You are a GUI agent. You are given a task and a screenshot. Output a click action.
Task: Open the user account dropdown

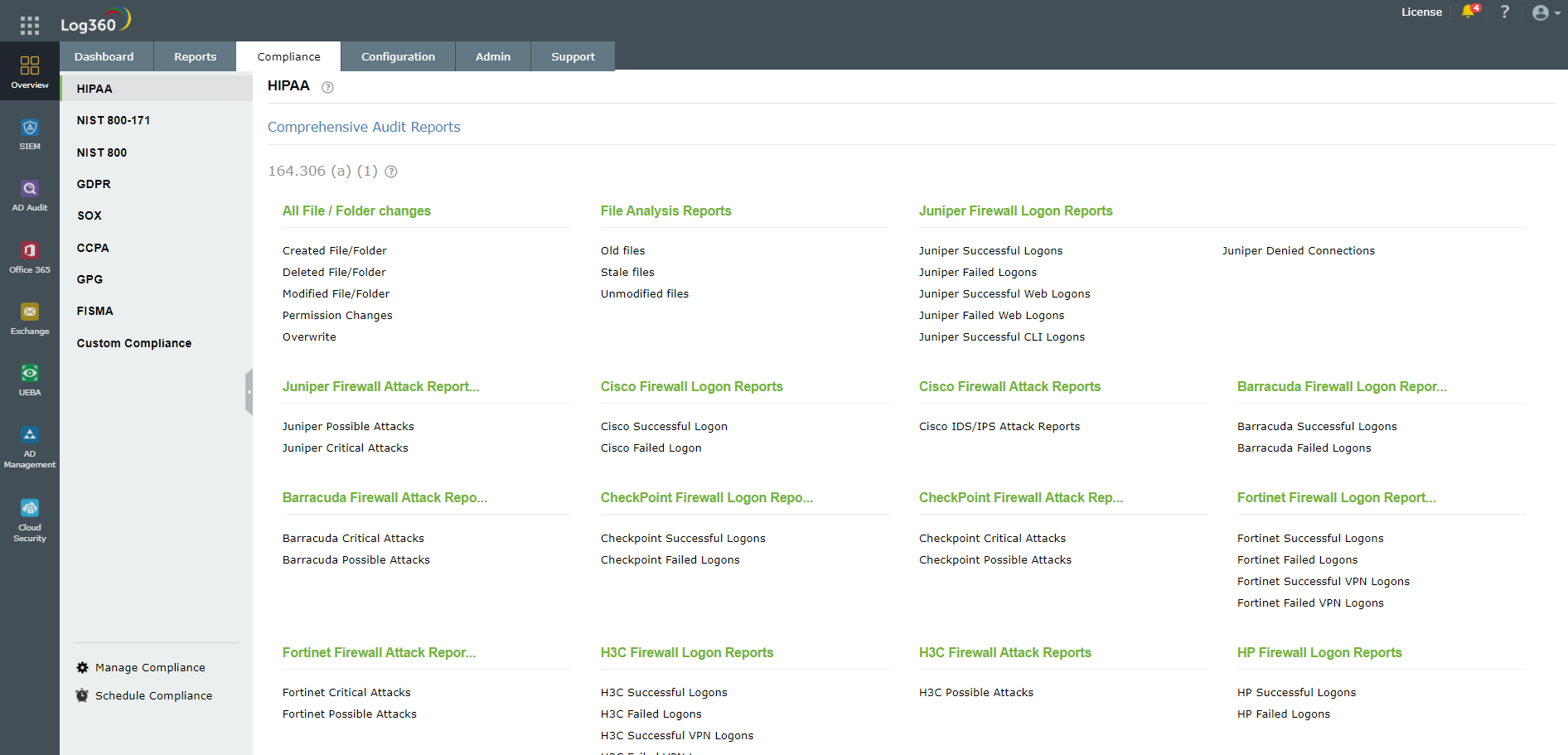coord(1546,12)
